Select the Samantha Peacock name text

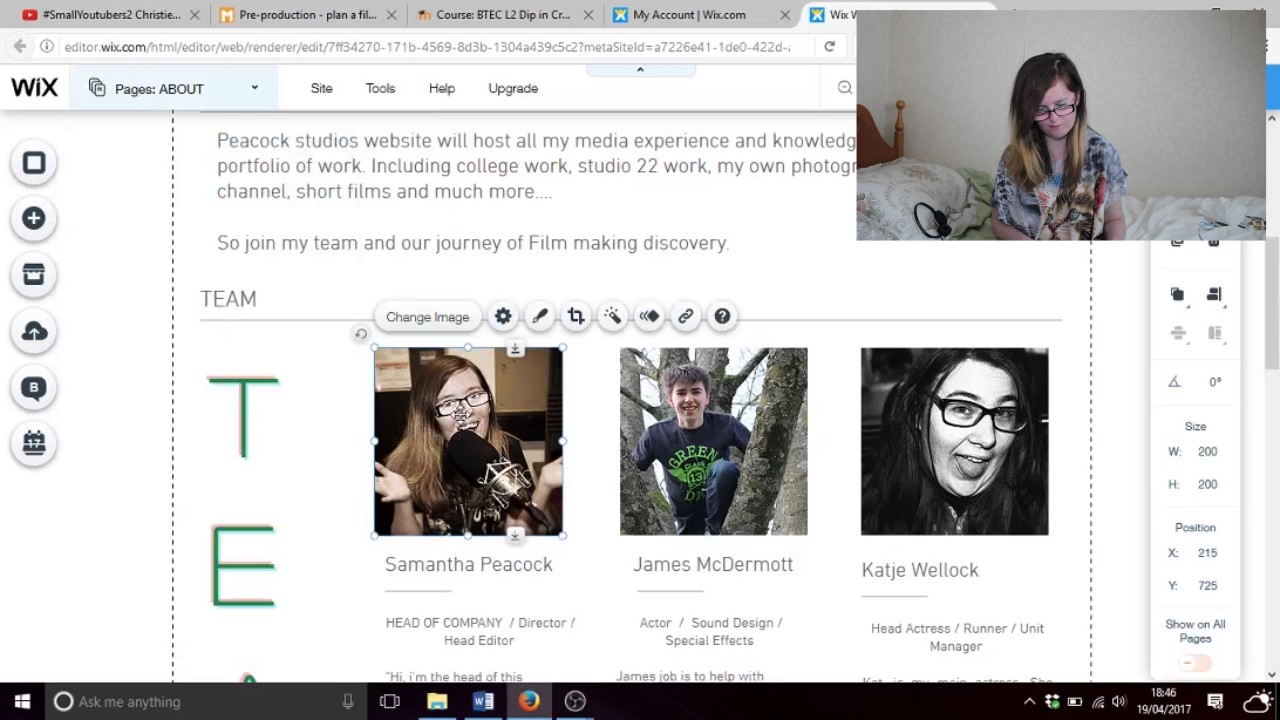click(469, 564)
